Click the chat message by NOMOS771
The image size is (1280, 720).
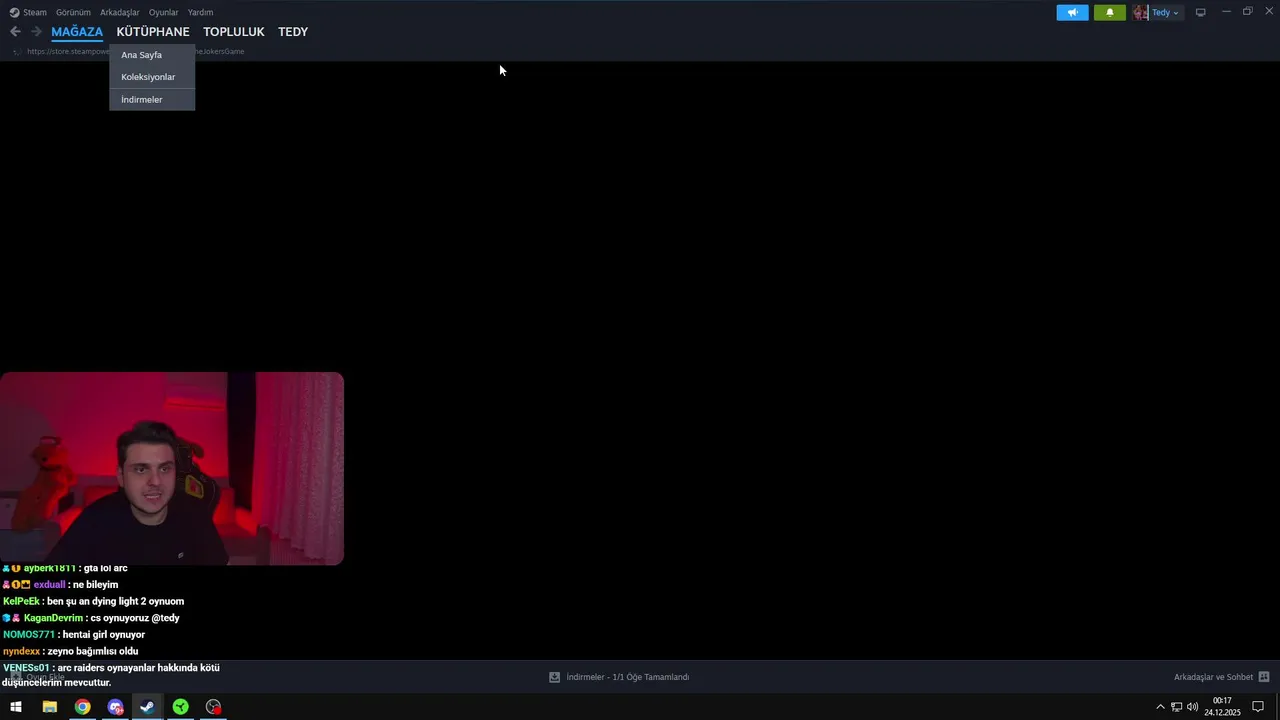point(74,634)
